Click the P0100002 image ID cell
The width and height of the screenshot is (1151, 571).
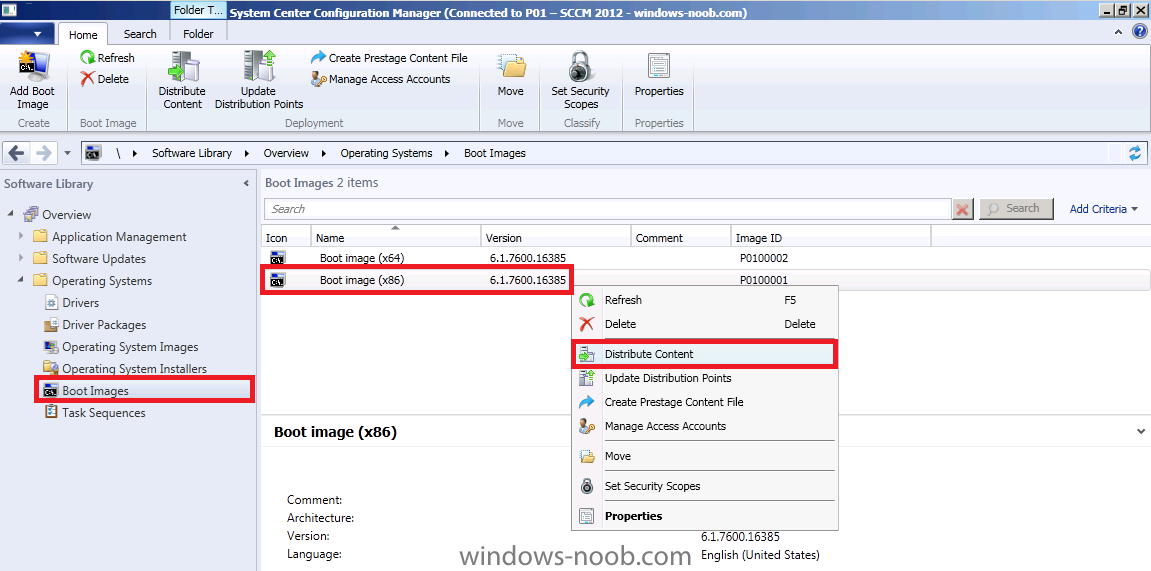coord(764,258)
